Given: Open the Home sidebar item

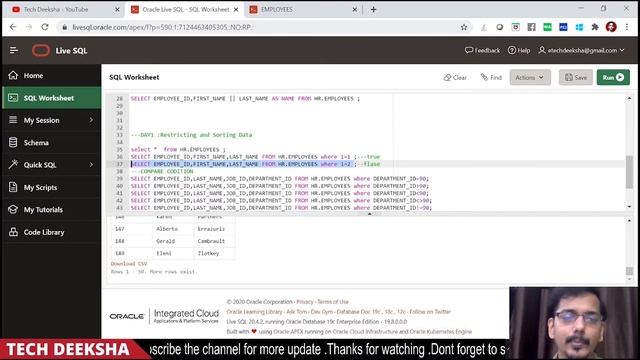Looking at the screenshot, I should click(51, 76).
